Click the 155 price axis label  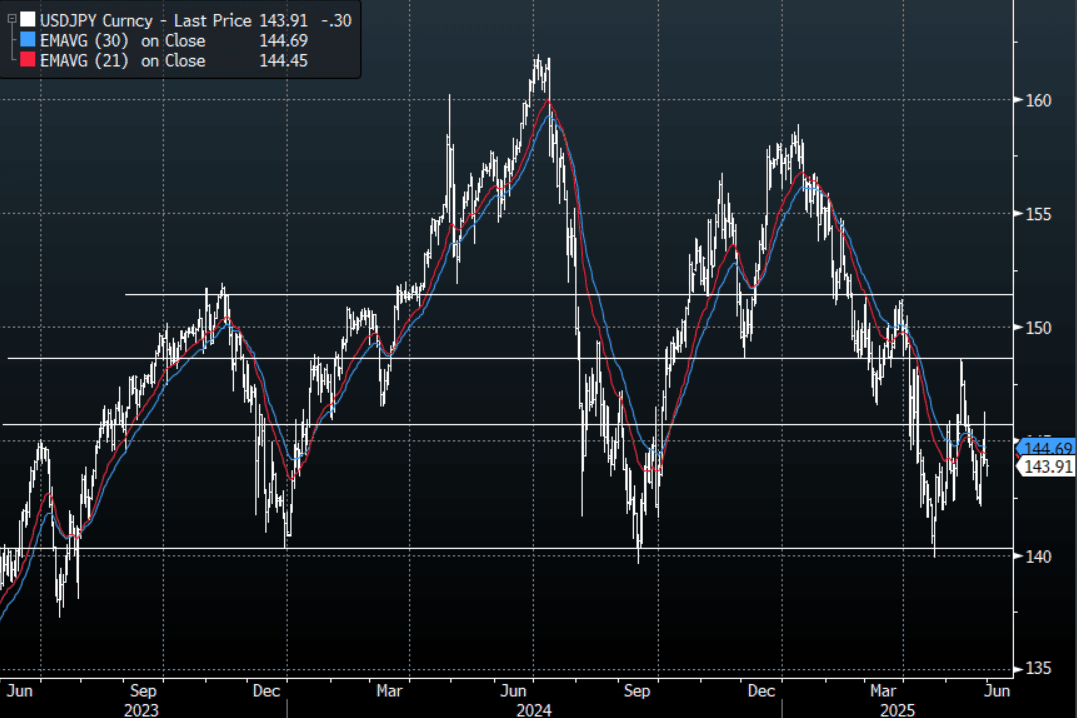[x=1036, y=214]
